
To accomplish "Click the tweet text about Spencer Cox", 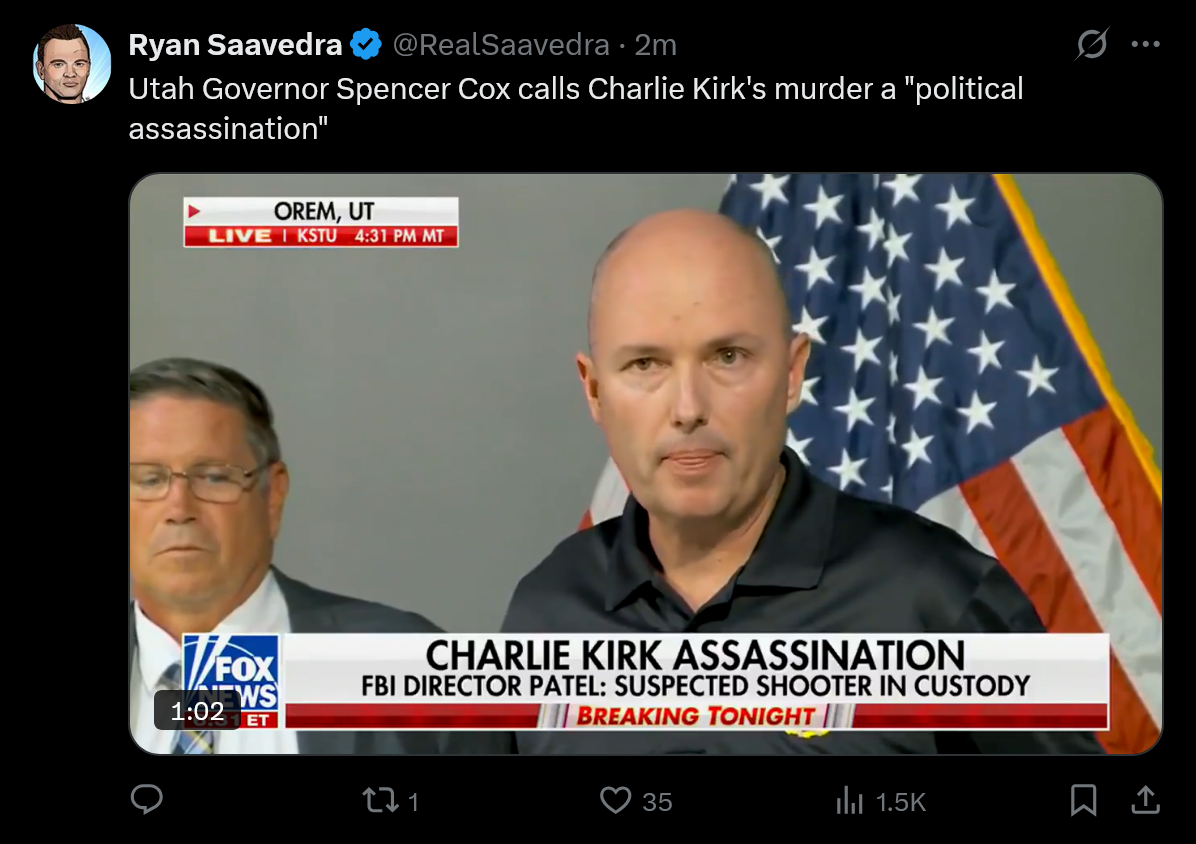I will [576, 108].
